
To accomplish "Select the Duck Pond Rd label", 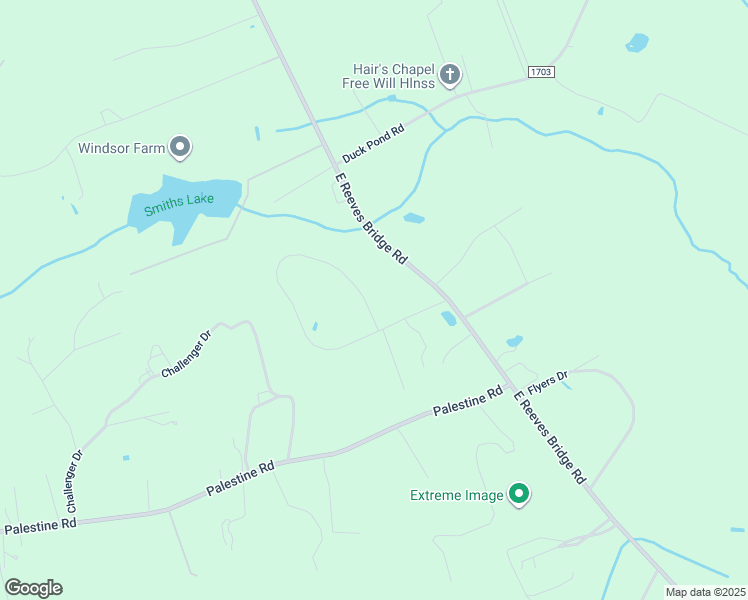I will tap(374, 143).
